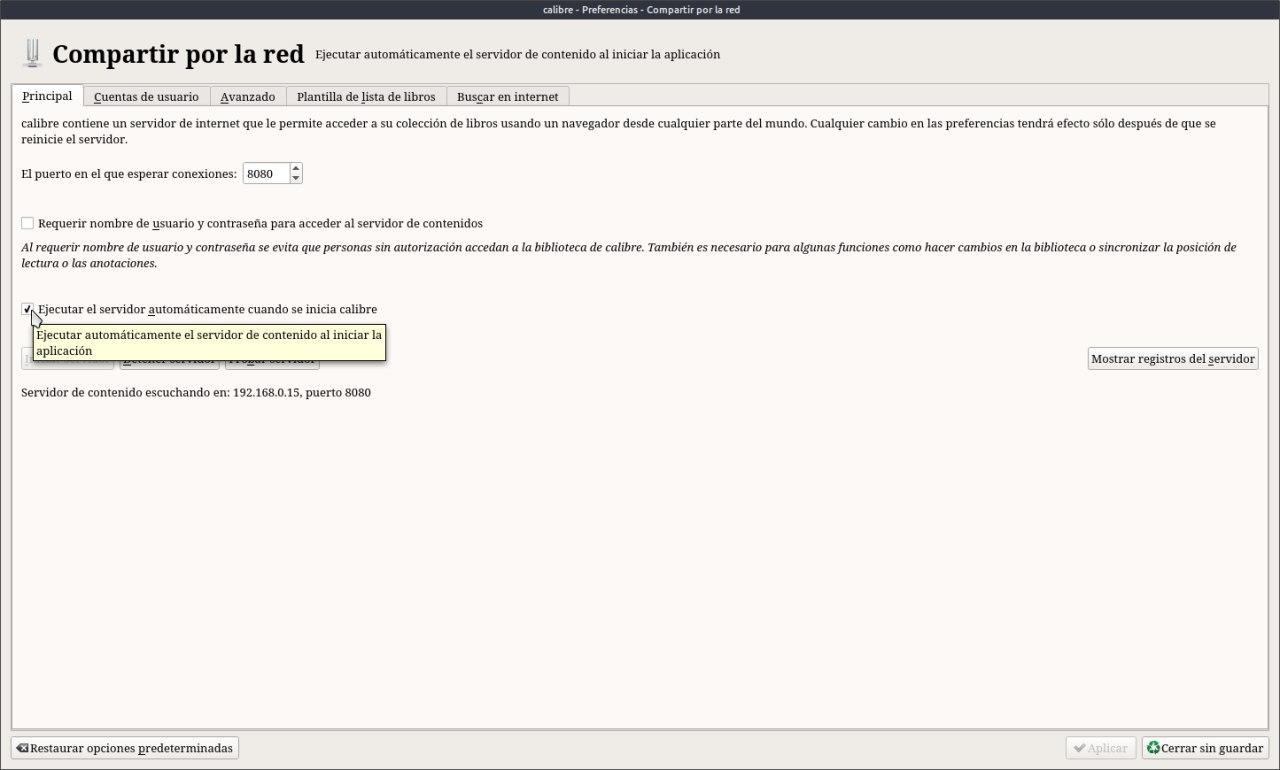
Task: Click the italic note about requiring username
Action: click(629, 255)
